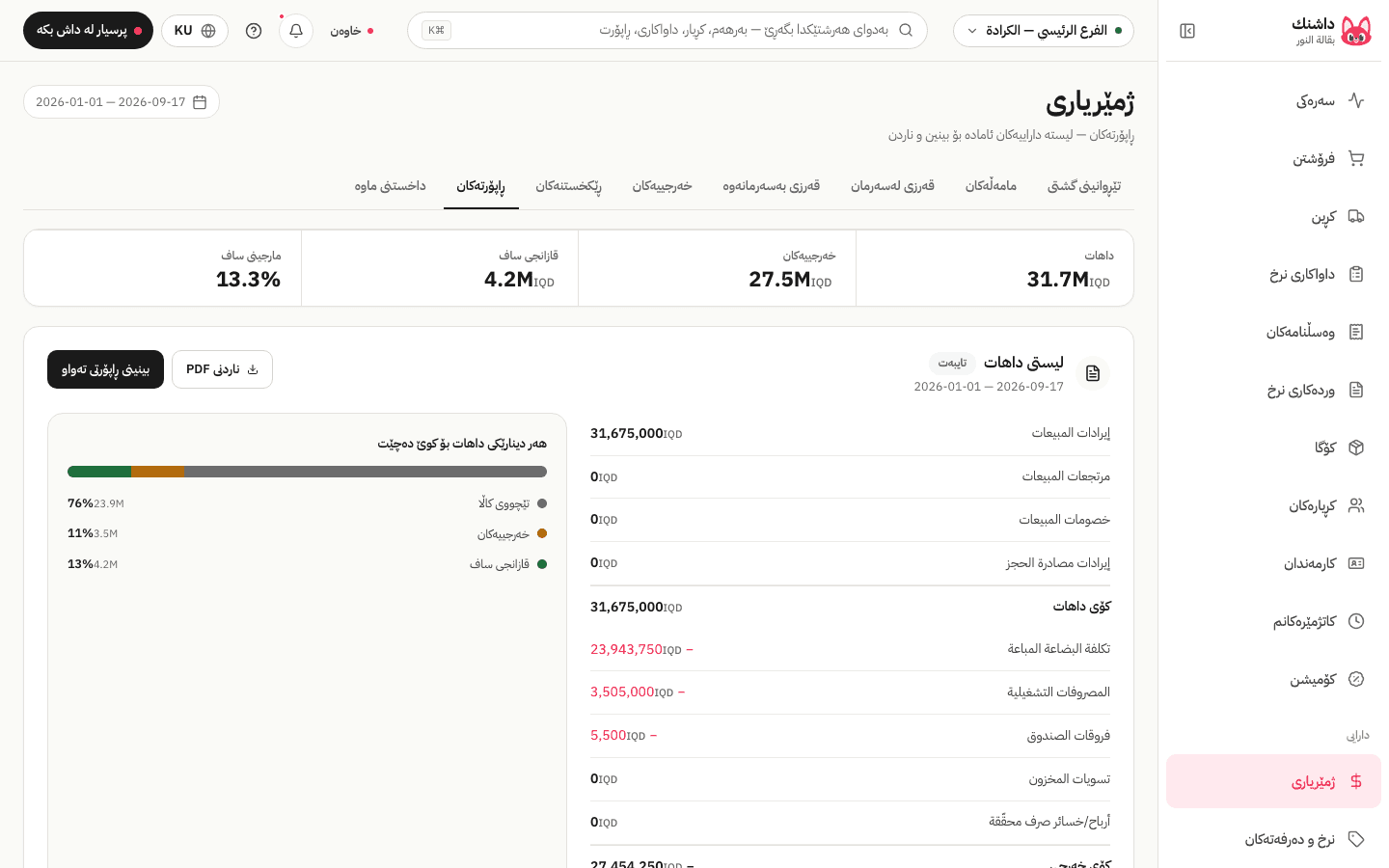This screenshot has width=1389, height=868.
Task: Switch to قەرزی لەسەرمان tab
Action: 892,186
